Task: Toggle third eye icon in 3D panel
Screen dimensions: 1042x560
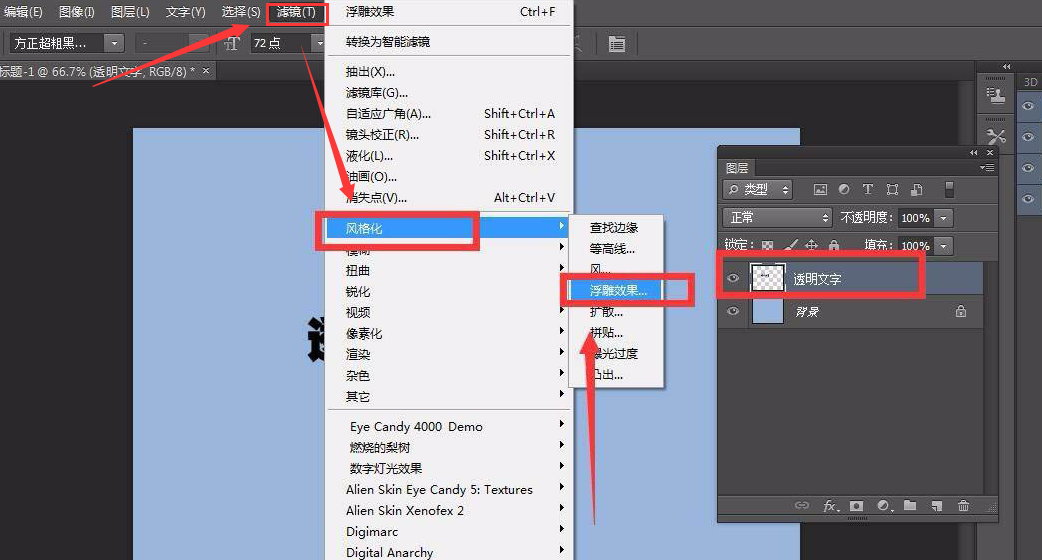Action: [1028, 167]
